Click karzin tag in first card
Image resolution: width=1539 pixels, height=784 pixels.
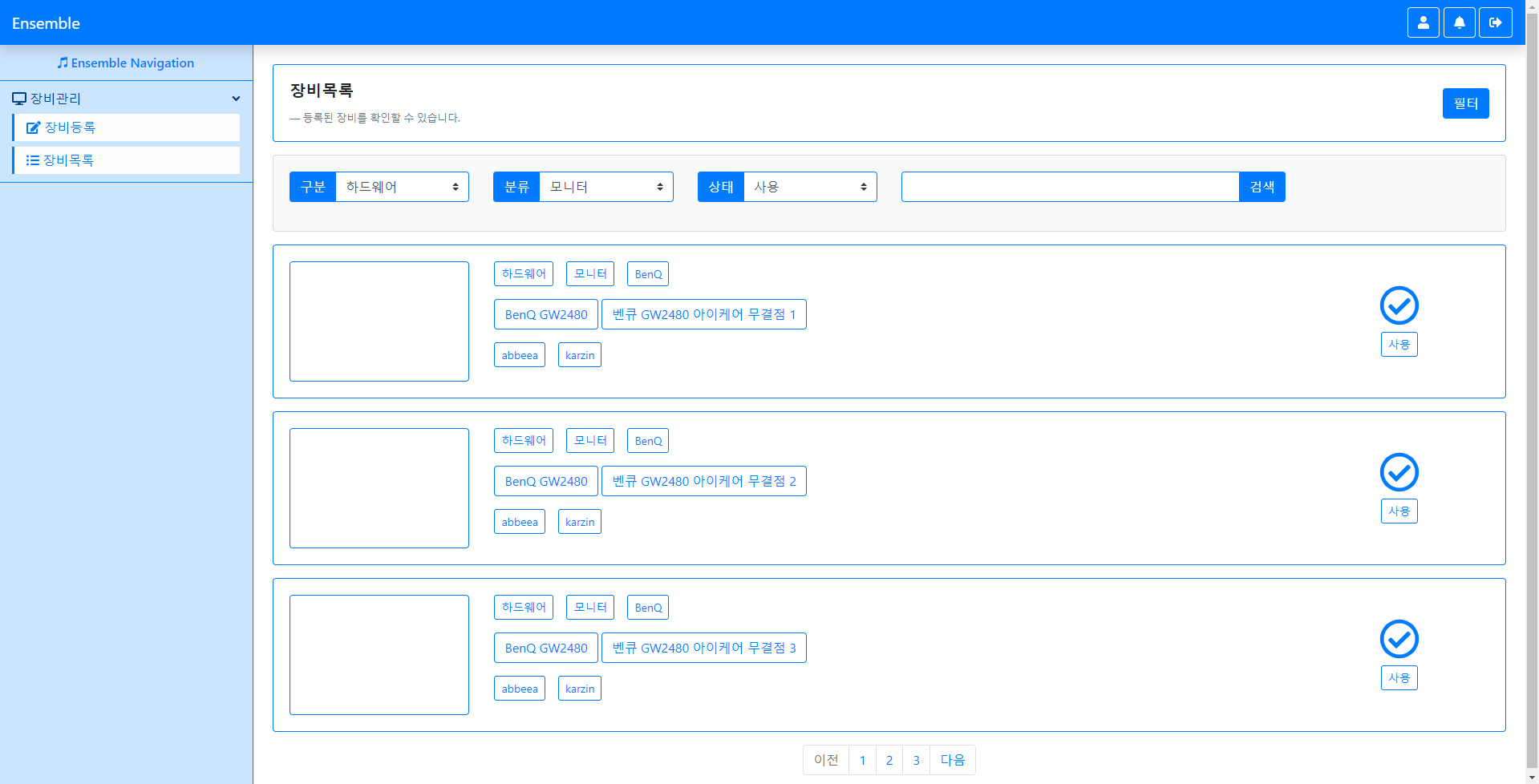click(580, 355)
